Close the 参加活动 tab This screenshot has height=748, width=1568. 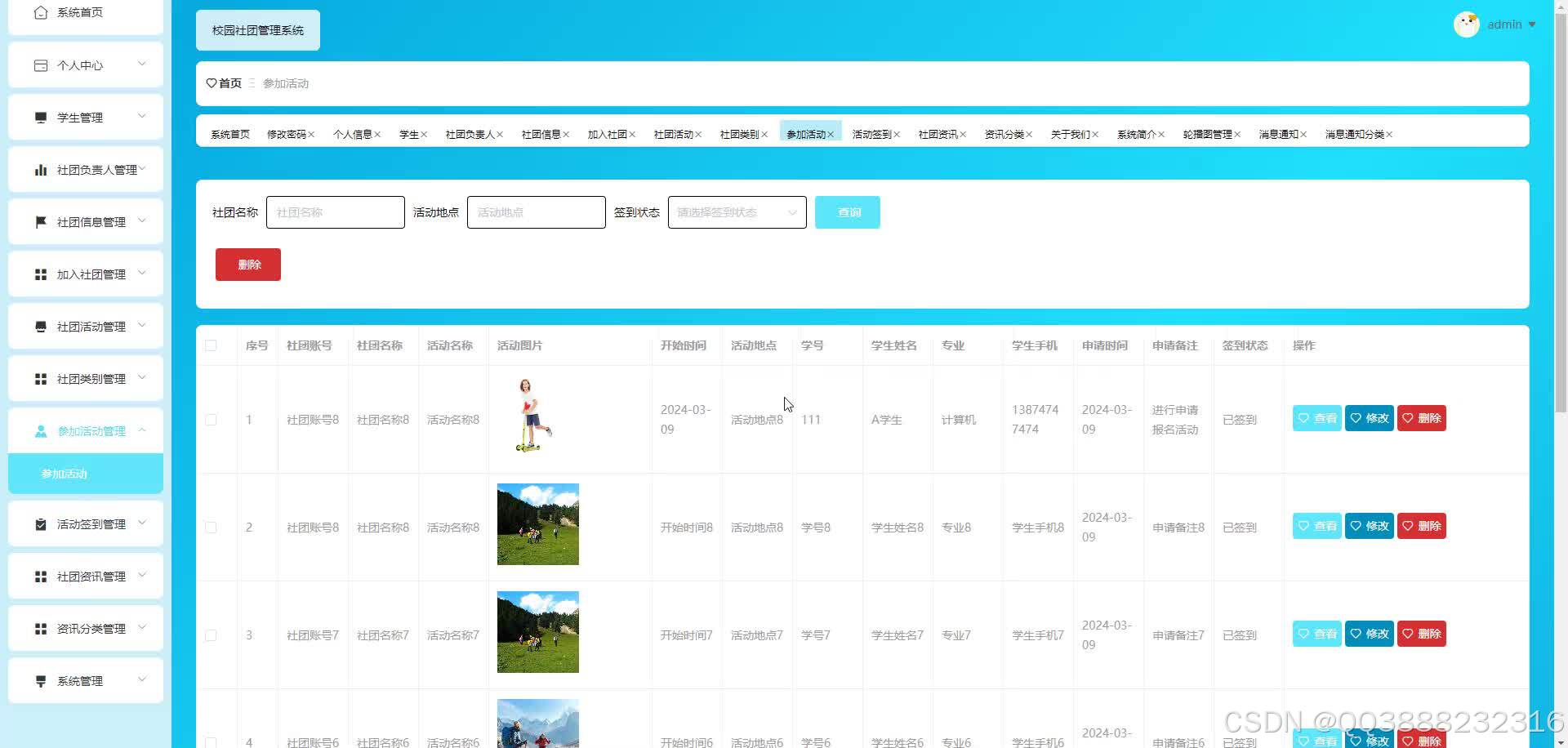click(x=831, y=135)
